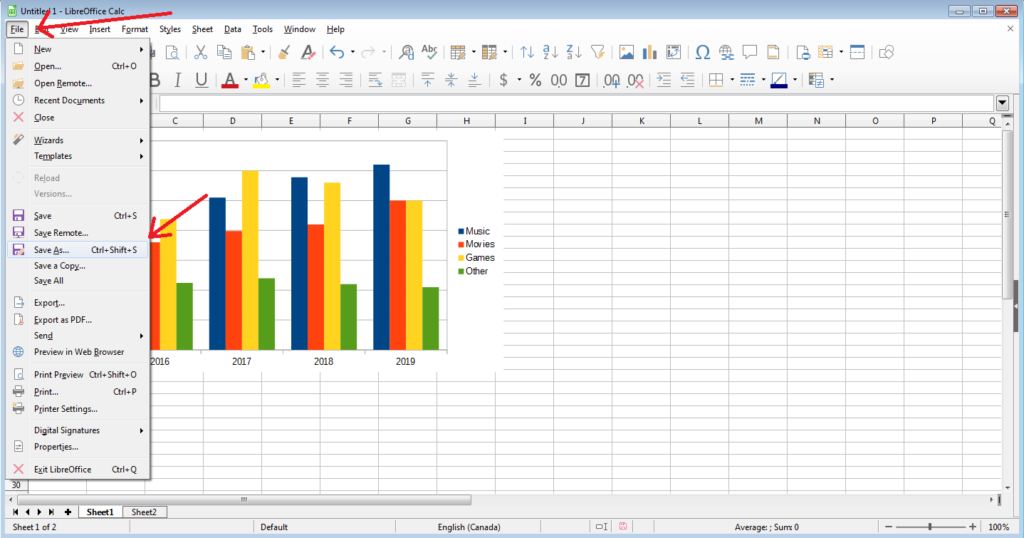Open the font color dropdown arrow
The image size is (1024, 538).
pos(245,80)
